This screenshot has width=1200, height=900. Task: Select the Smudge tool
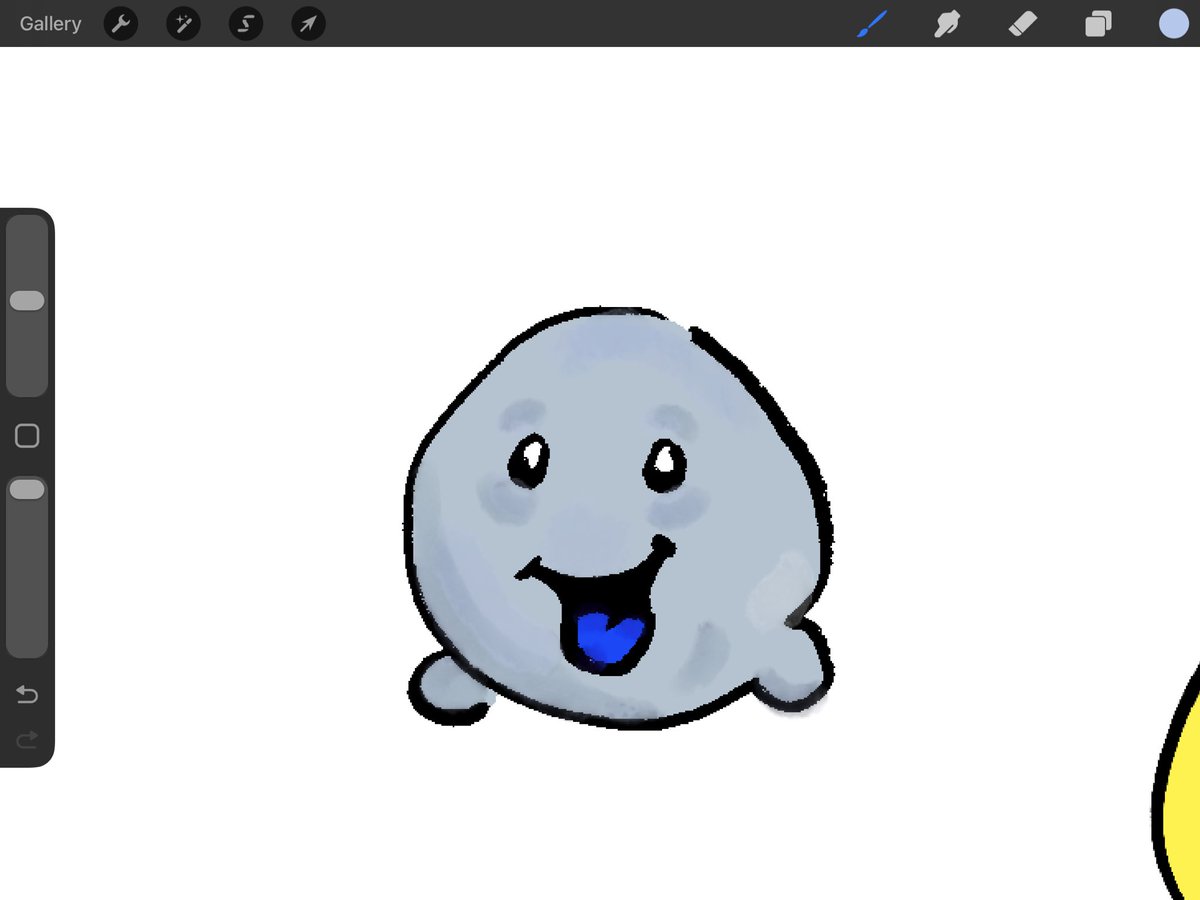(947, 24)
